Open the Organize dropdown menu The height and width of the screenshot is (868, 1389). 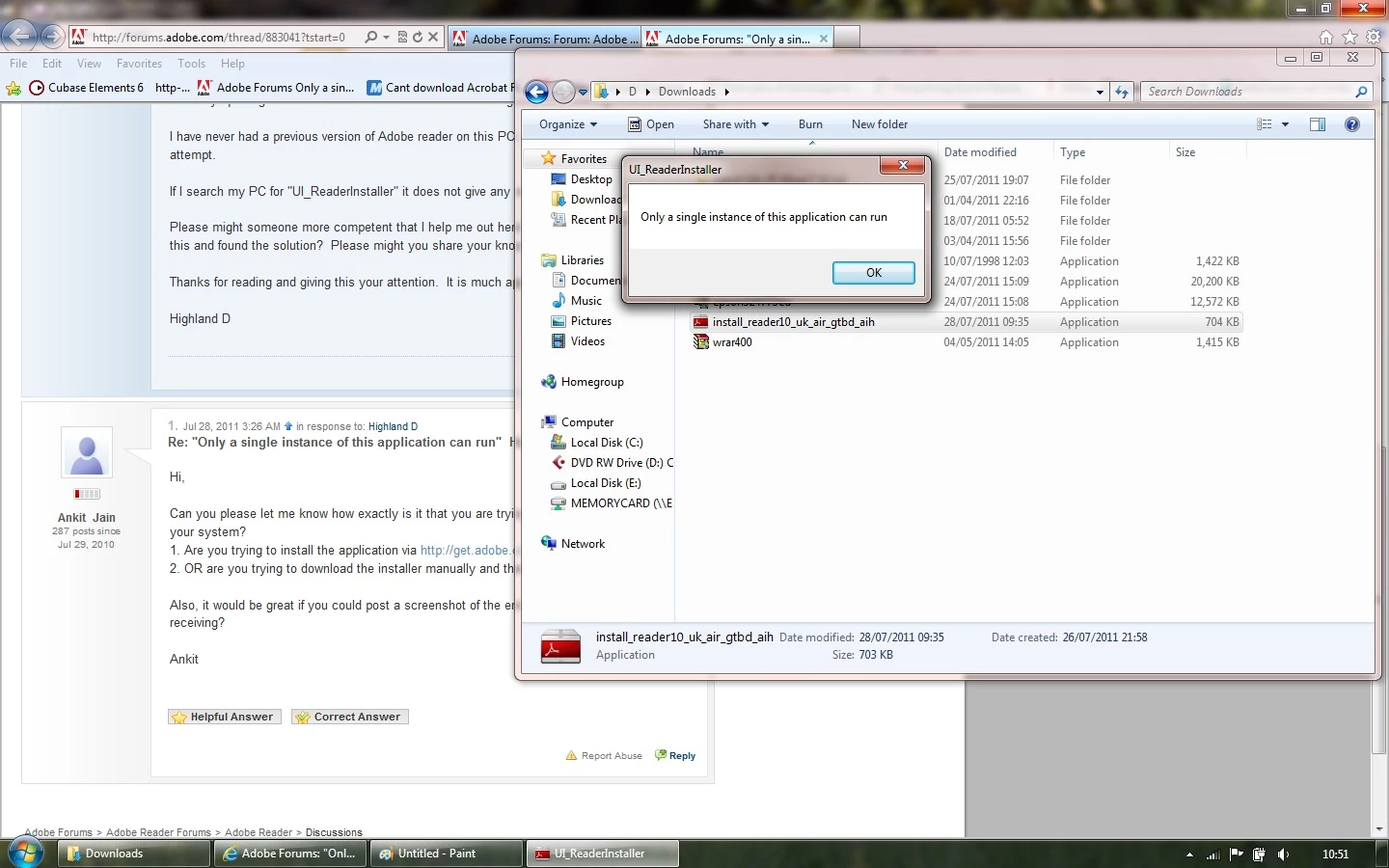[568, 124]
